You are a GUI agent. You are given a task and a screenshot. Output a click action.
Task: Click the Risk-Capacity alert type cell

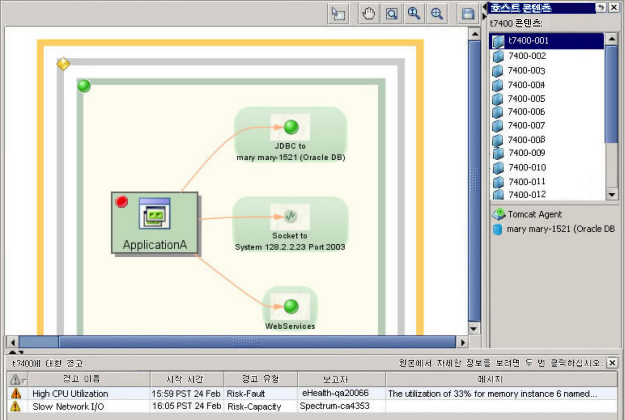[254, 407]
